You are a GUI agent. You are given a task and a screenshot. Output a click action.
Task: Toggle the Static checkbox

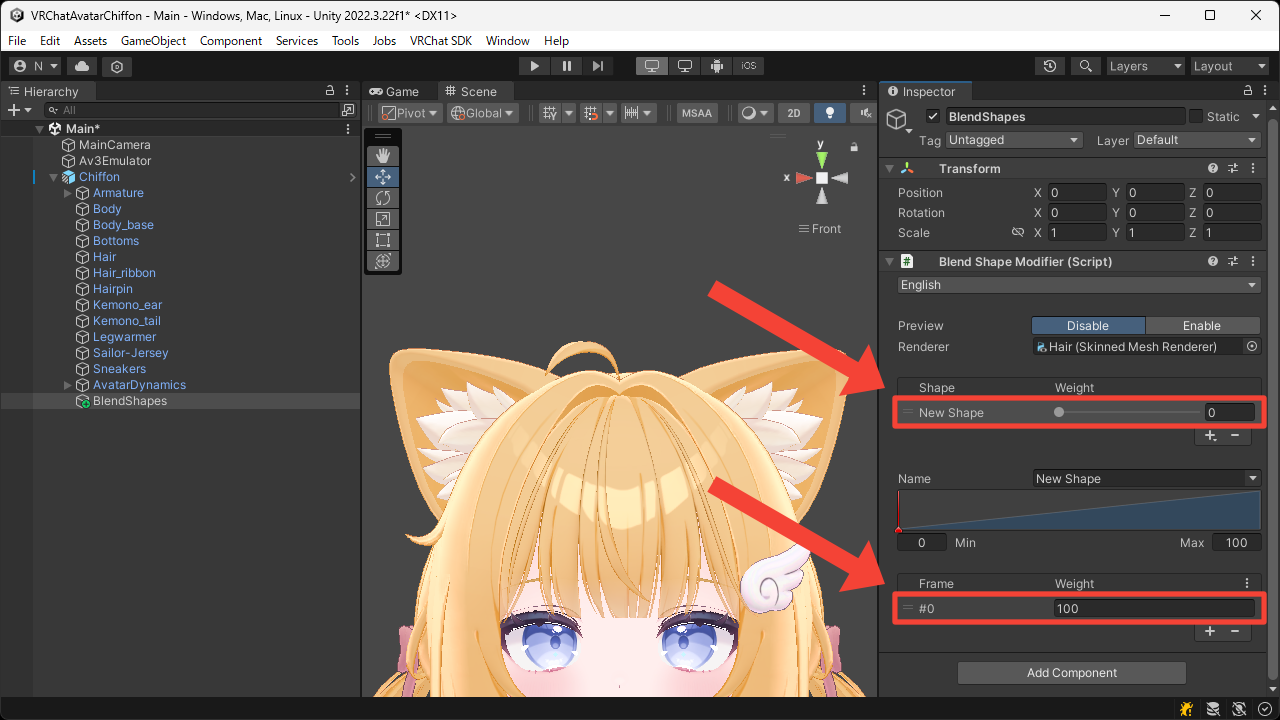1194,117
